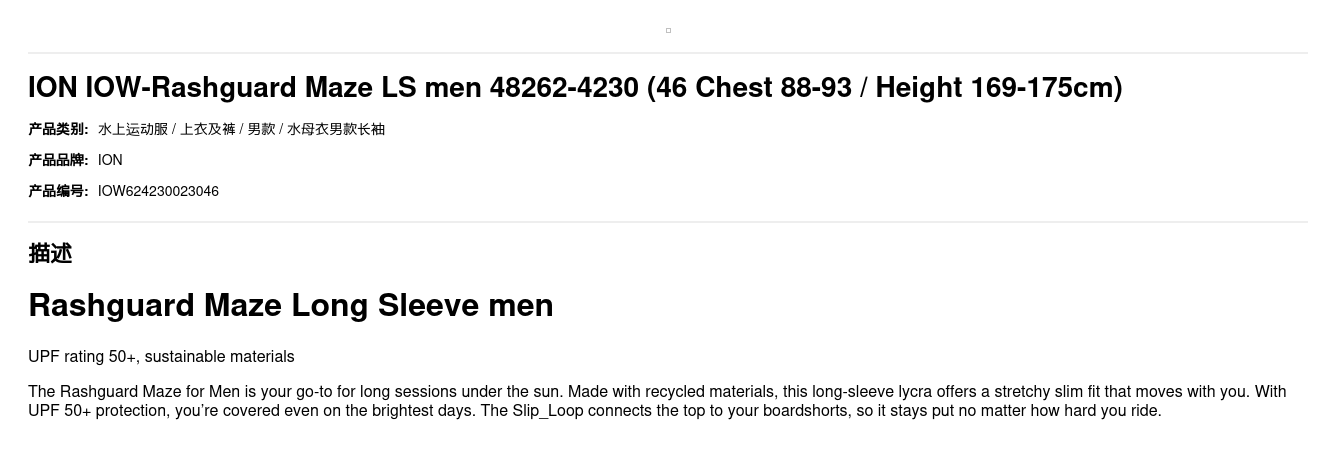This screenshot has width=1328, height=466.
Task: Go to the 水母衣男款长袖 category
Action: (x=335, y=129)
